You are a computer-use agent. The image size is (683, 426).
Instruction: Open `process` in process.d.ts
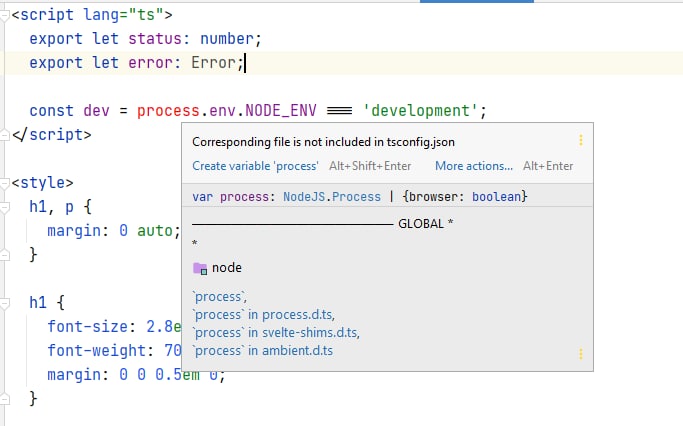[x=263, y=315]
